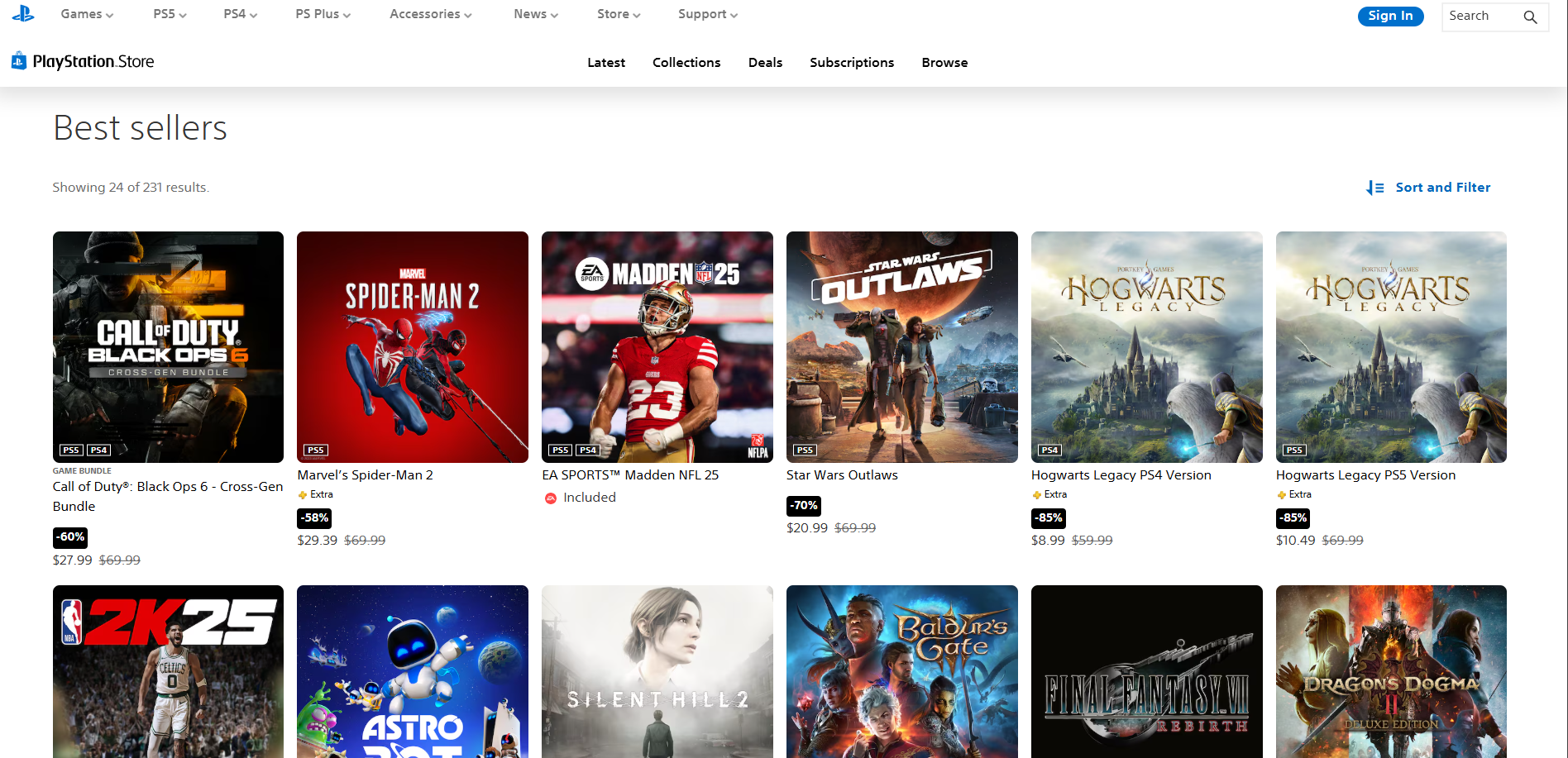
Task: Click the $10.49 price text
Action: pos(1296,541)
